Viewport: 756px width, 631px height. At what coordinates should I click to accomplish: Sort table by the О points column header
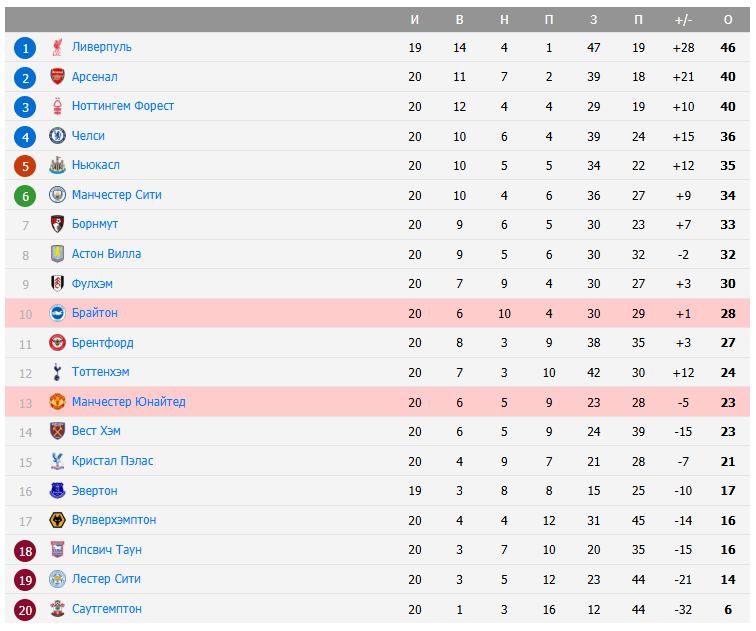click(728, 20)
